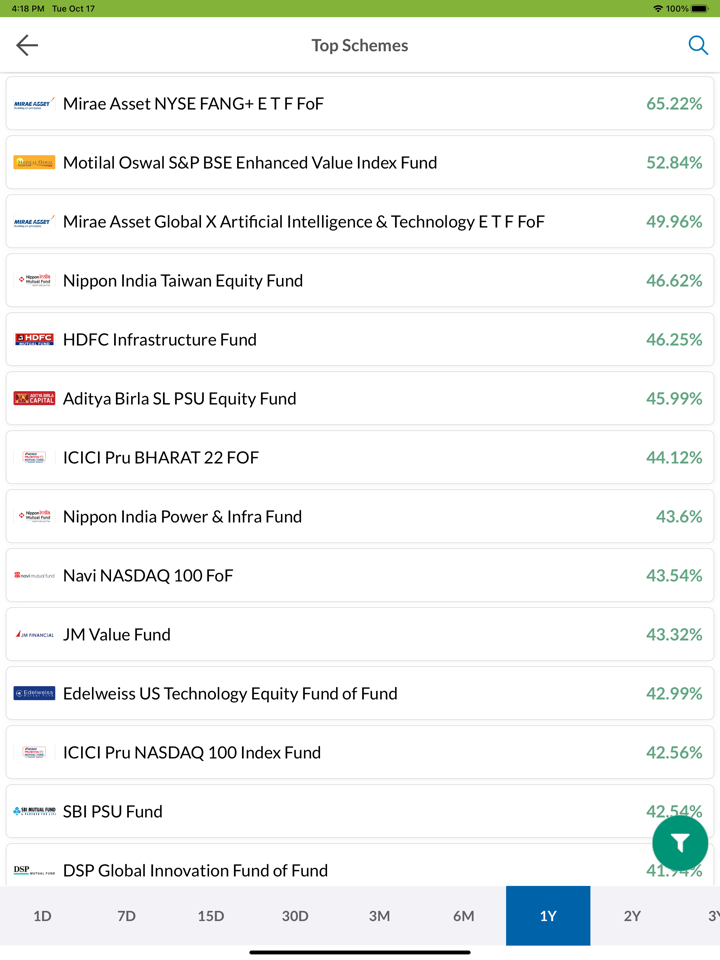The height and width of the screenshot is (960, 720).
Task: Show 3M returns tab
Action: pyautogui.click(x=379, y=916)
